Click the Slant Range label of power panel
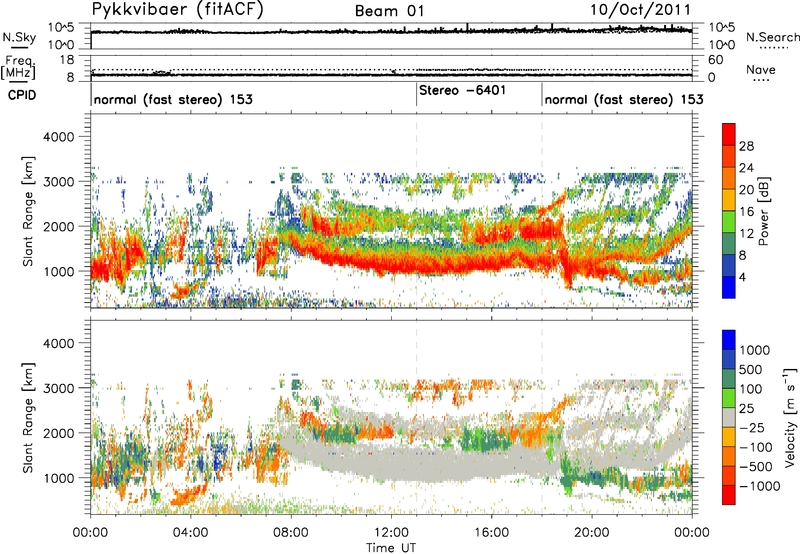Image resolution: width=800 pixels, height=554 pixels. click(28, 211)
